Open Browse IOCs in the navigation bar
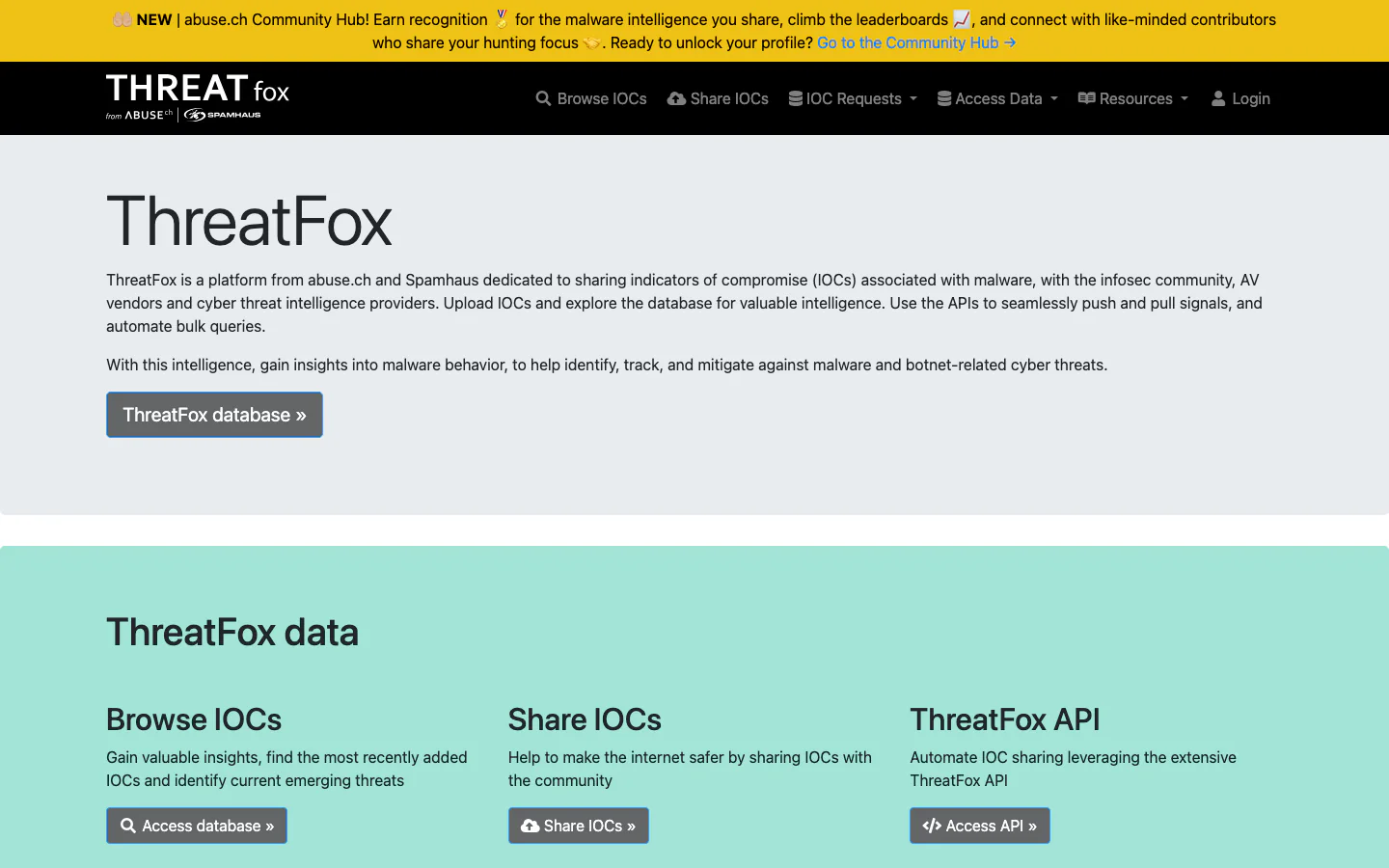 click(x=591, y=98)
